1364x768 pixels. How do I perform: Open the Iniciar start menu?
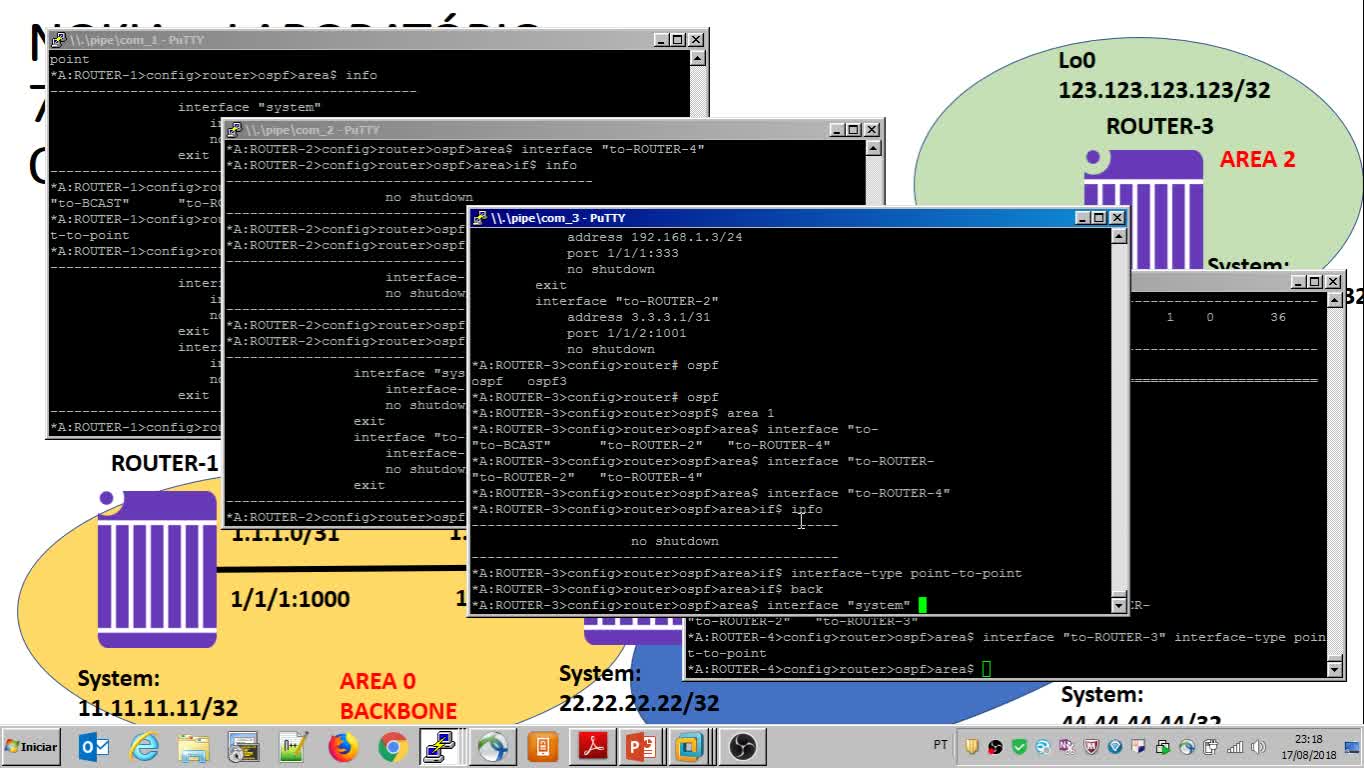(x=31, y=746)
